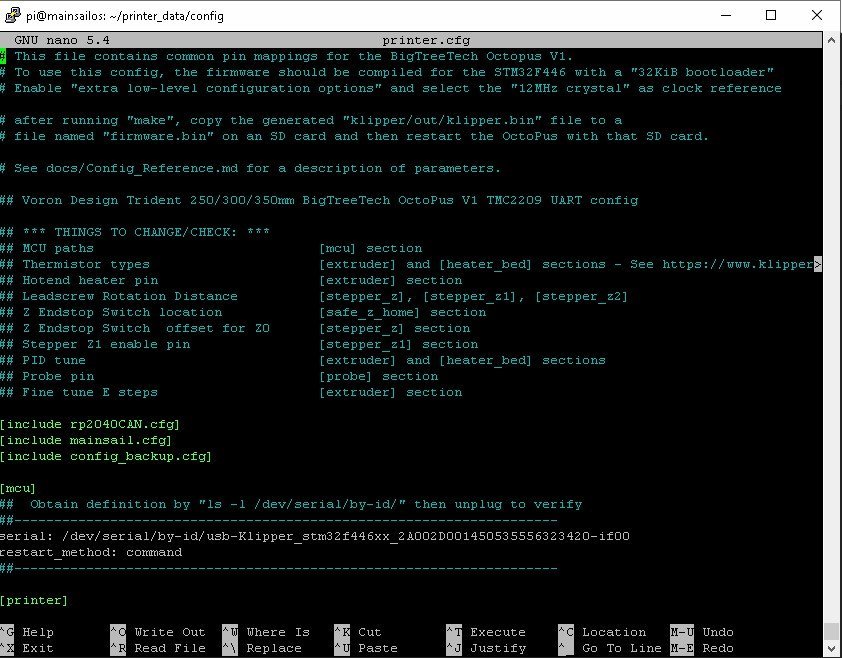The width and height of the screenshot is (842, 658).
Task: Click the green cursor at the first line
Action: [x=3, y=56]
